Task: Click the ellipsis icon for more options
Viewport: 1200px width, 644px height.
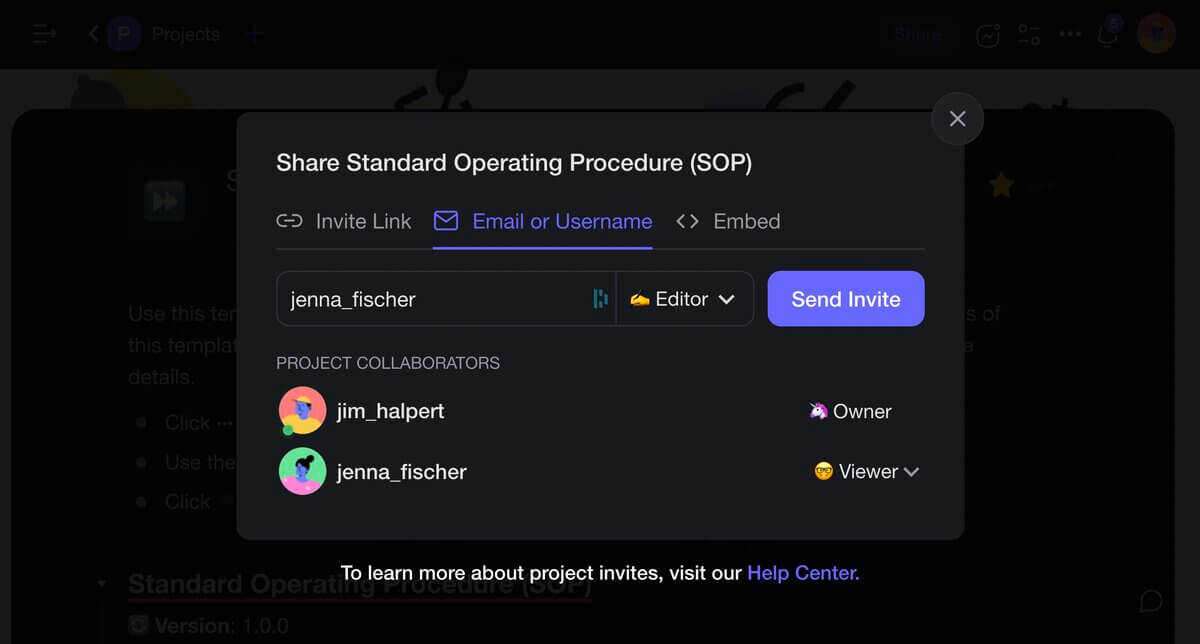Action: pyautogui.click(x=1069, y=34)
